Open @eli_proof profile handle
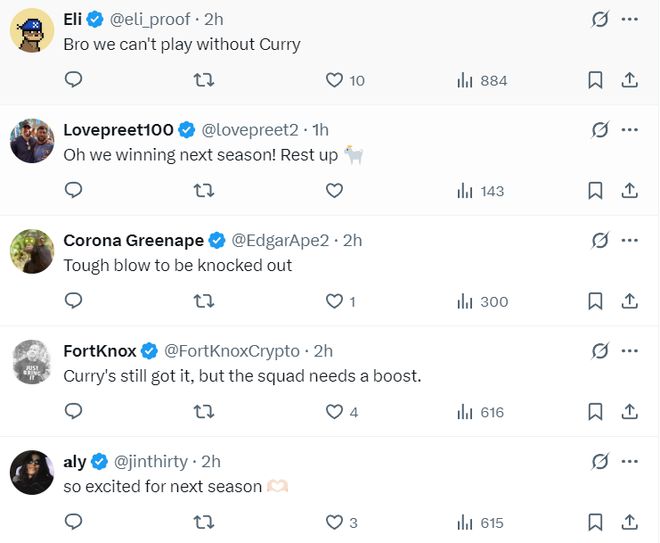This screenshot has height=543, width=660. click(x=151, y=19)
